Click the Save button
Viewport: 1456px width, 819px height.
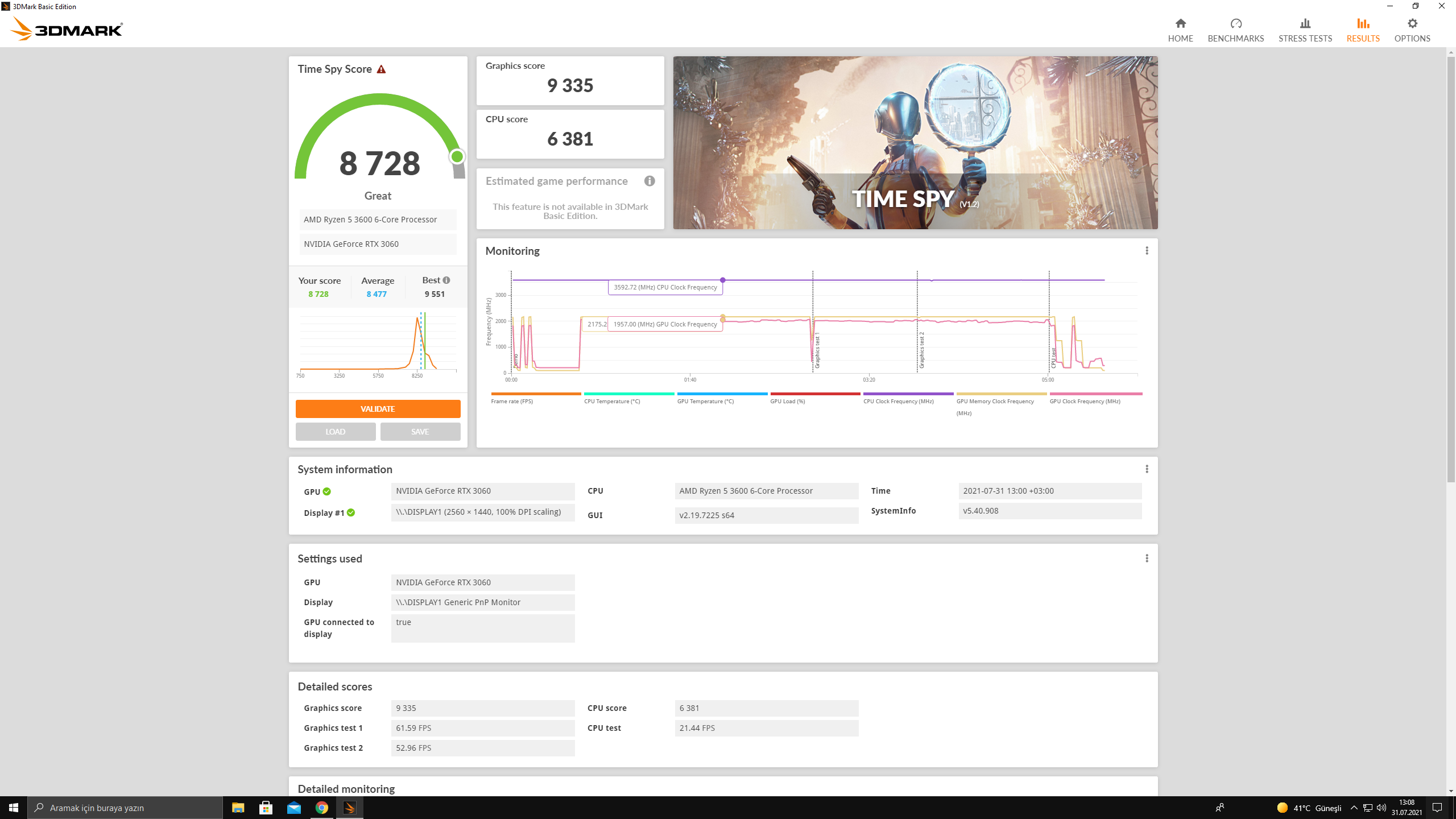420,432
